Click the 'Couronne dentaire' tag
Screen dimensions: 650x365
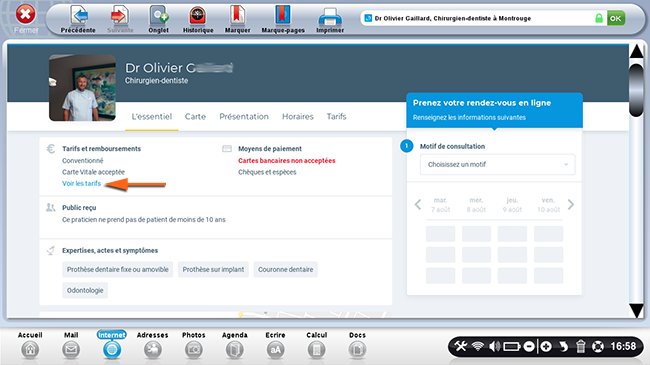click(x=286, y=269)
